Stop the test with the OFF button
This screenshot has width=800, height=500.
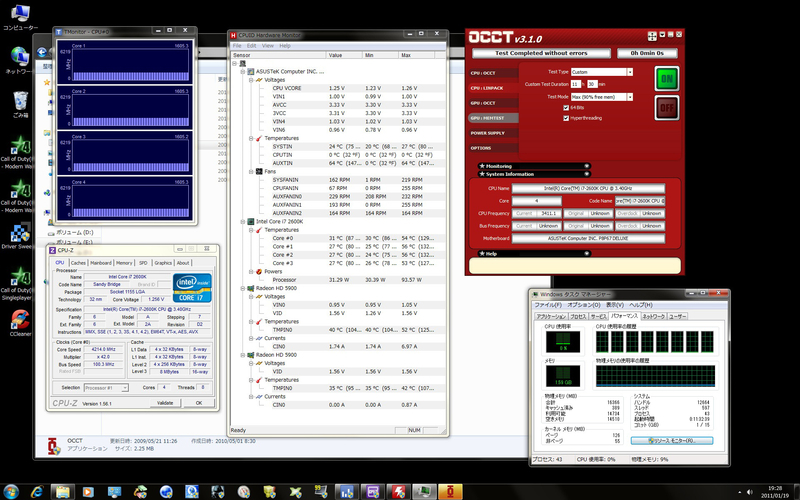pyautogui.click(x=666, y=108)
